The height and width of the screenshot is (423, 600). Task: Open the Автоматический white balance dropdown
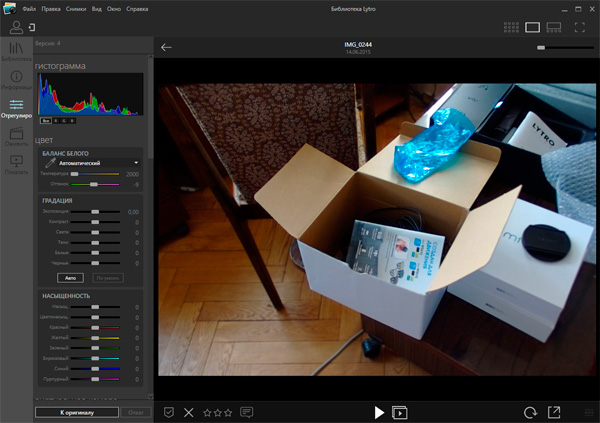(x=97, y=162)
